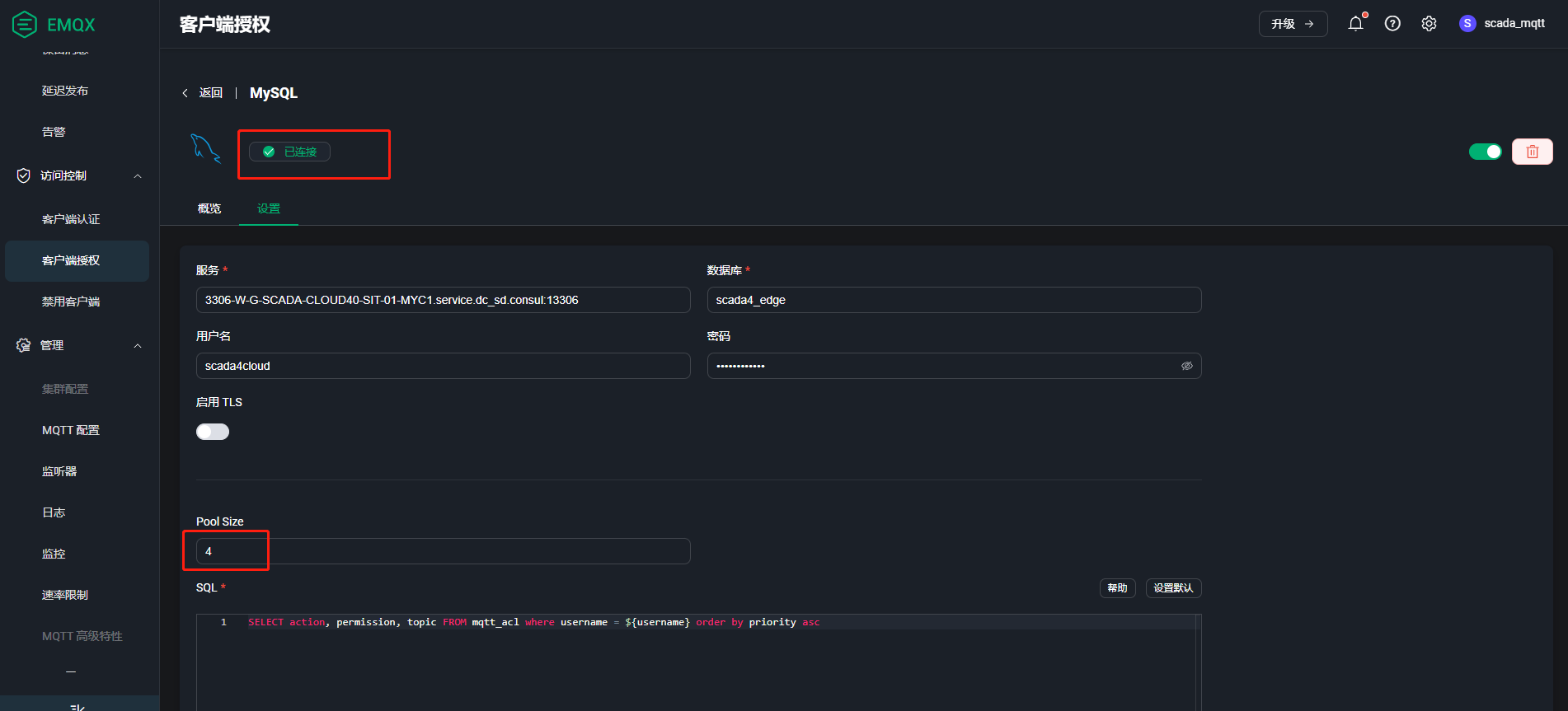Select the 设置 tab
This screenshot has width=1568, height=711.
point(269,208)
